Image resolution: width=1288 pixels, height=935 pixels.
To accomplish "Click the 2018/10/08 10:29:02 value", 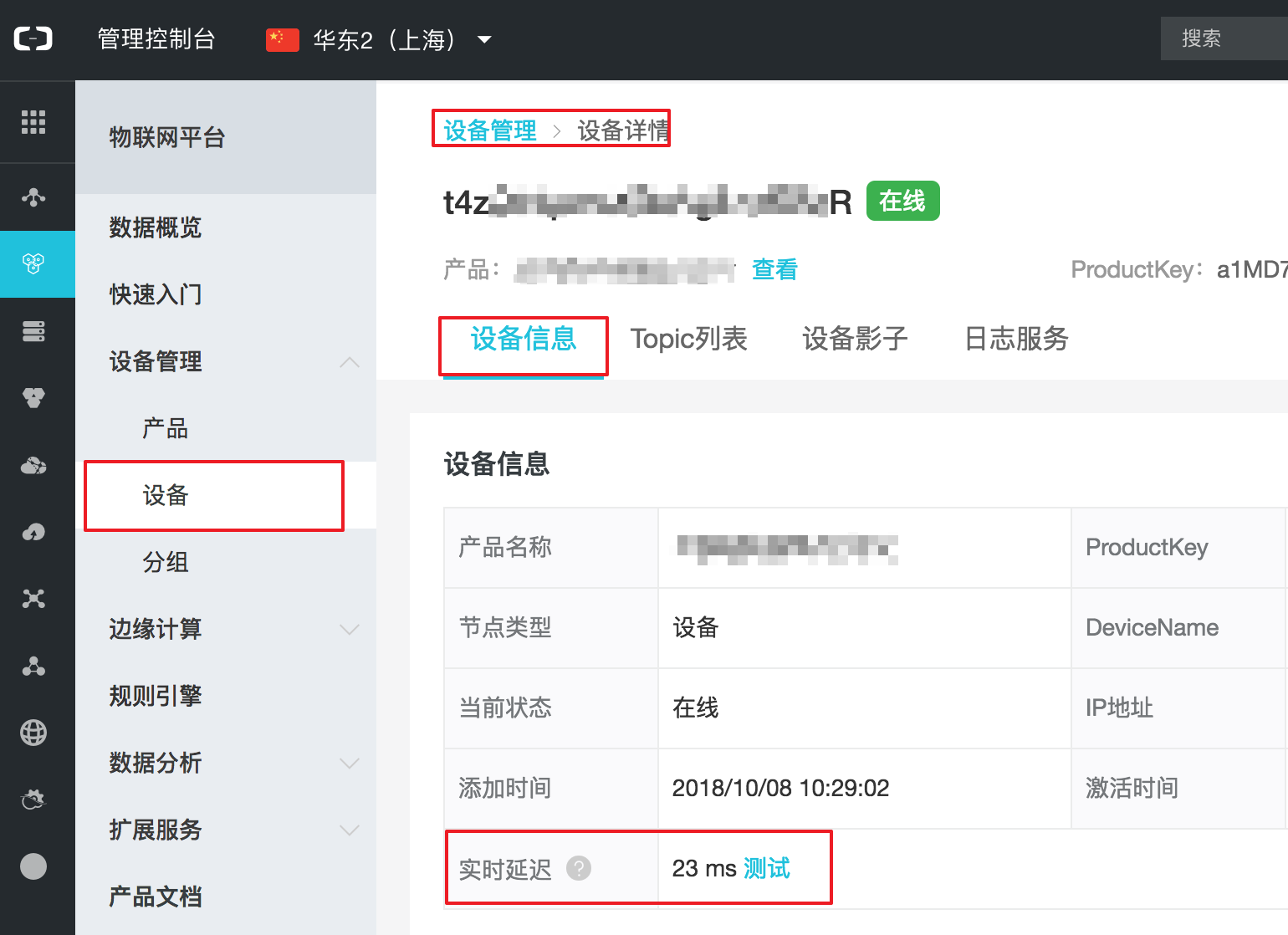I will point(780,788).
